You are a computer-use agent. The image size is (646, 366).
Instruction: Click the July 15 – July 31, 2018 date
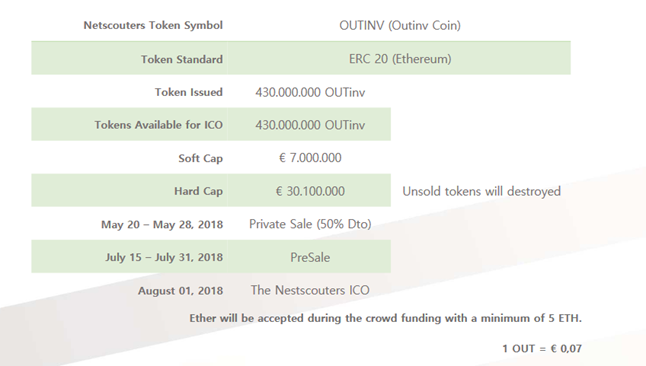(164, 257)
